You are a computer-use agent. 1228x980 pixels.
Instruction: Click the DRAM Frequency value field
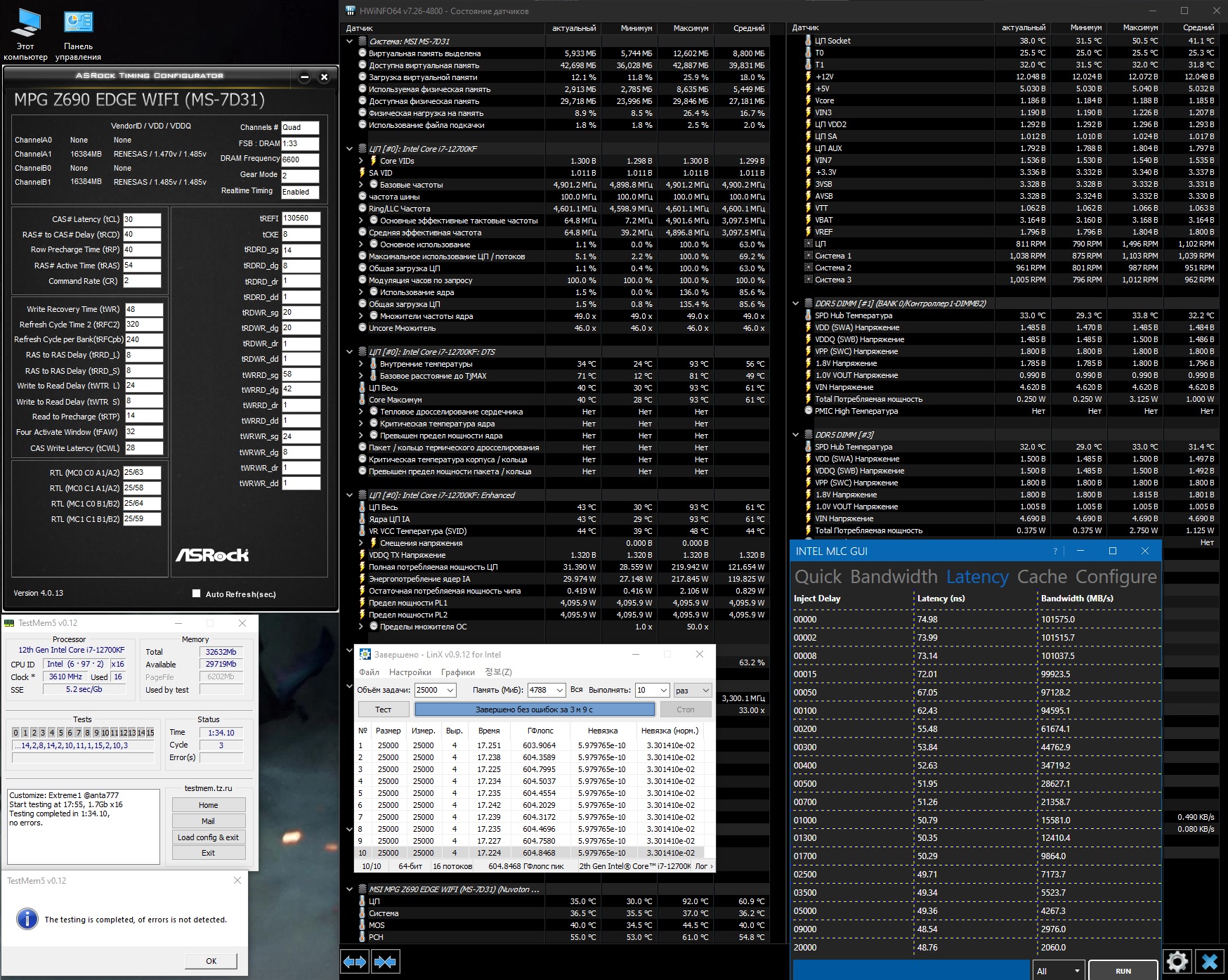click(x=300, y=159)
